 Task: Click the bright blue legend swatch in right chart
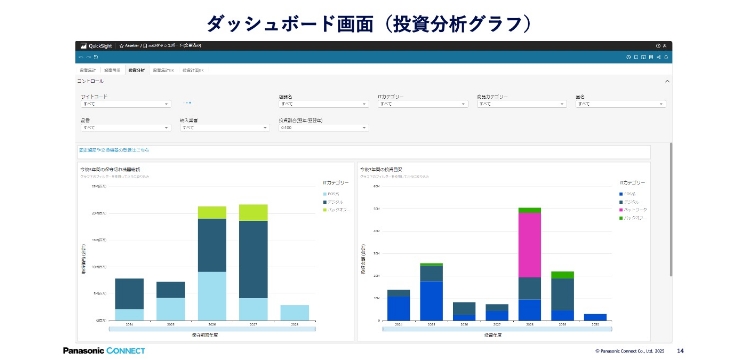coord(621,194)
